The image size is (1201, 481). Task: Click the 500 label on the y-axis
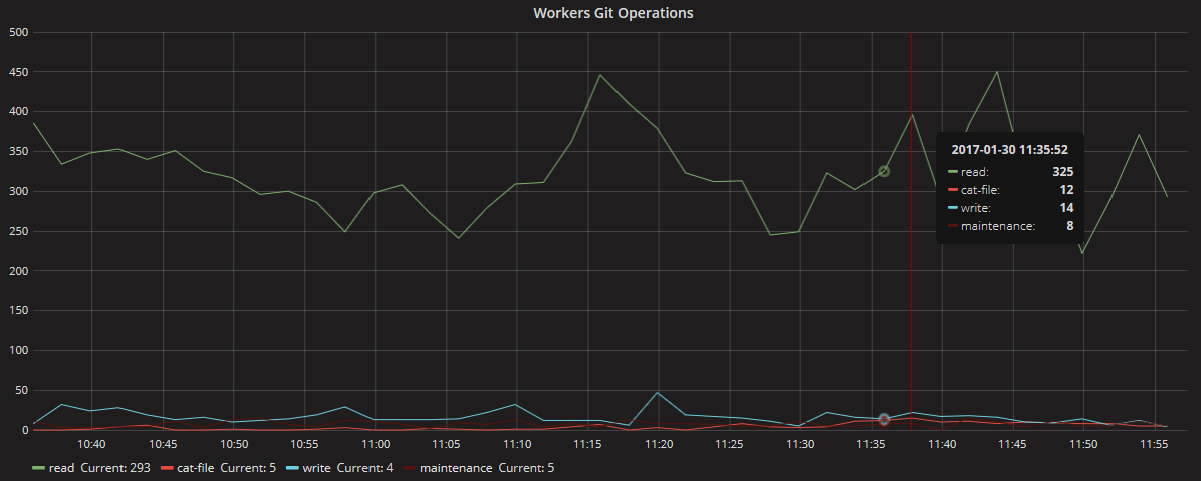tap(16, 32)
